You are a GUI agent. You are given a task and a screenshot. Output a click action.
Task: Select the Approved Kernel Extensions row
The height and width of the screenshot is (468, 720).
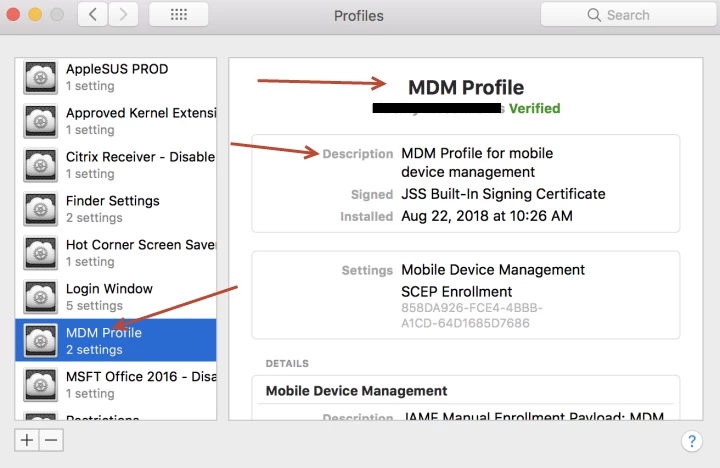pos(116,121)
